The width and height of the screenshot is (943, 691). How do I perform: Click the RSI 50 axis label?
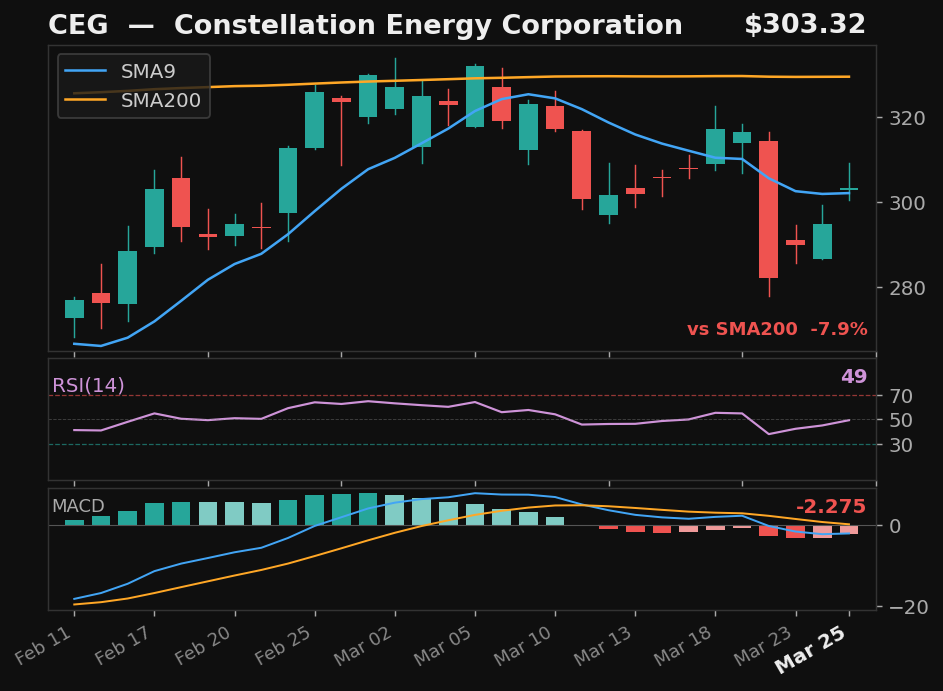click(902, 420)
